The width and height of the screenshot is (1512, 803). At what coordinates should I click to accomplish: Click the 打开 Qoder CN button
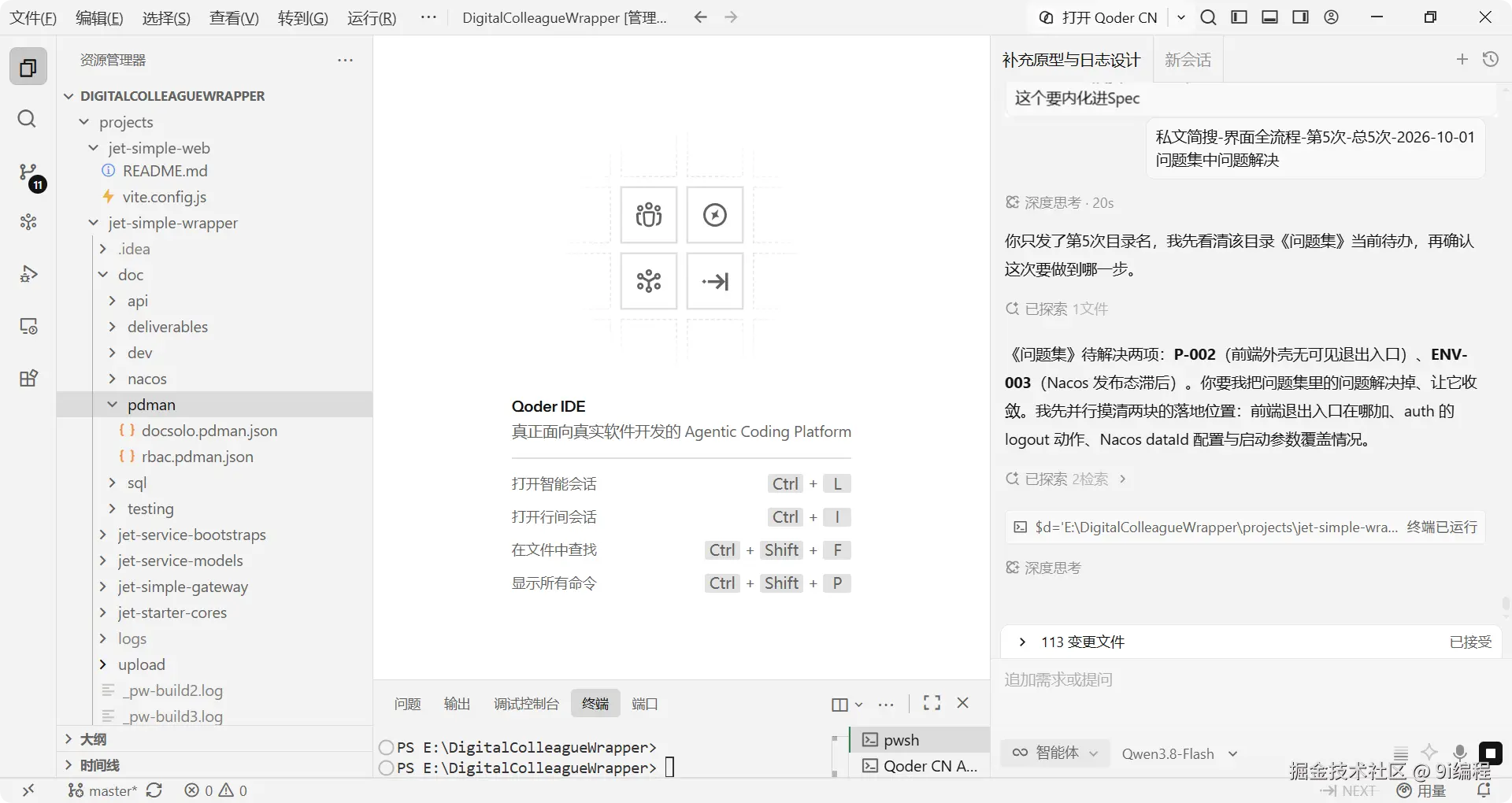[x=1099, y=17]
